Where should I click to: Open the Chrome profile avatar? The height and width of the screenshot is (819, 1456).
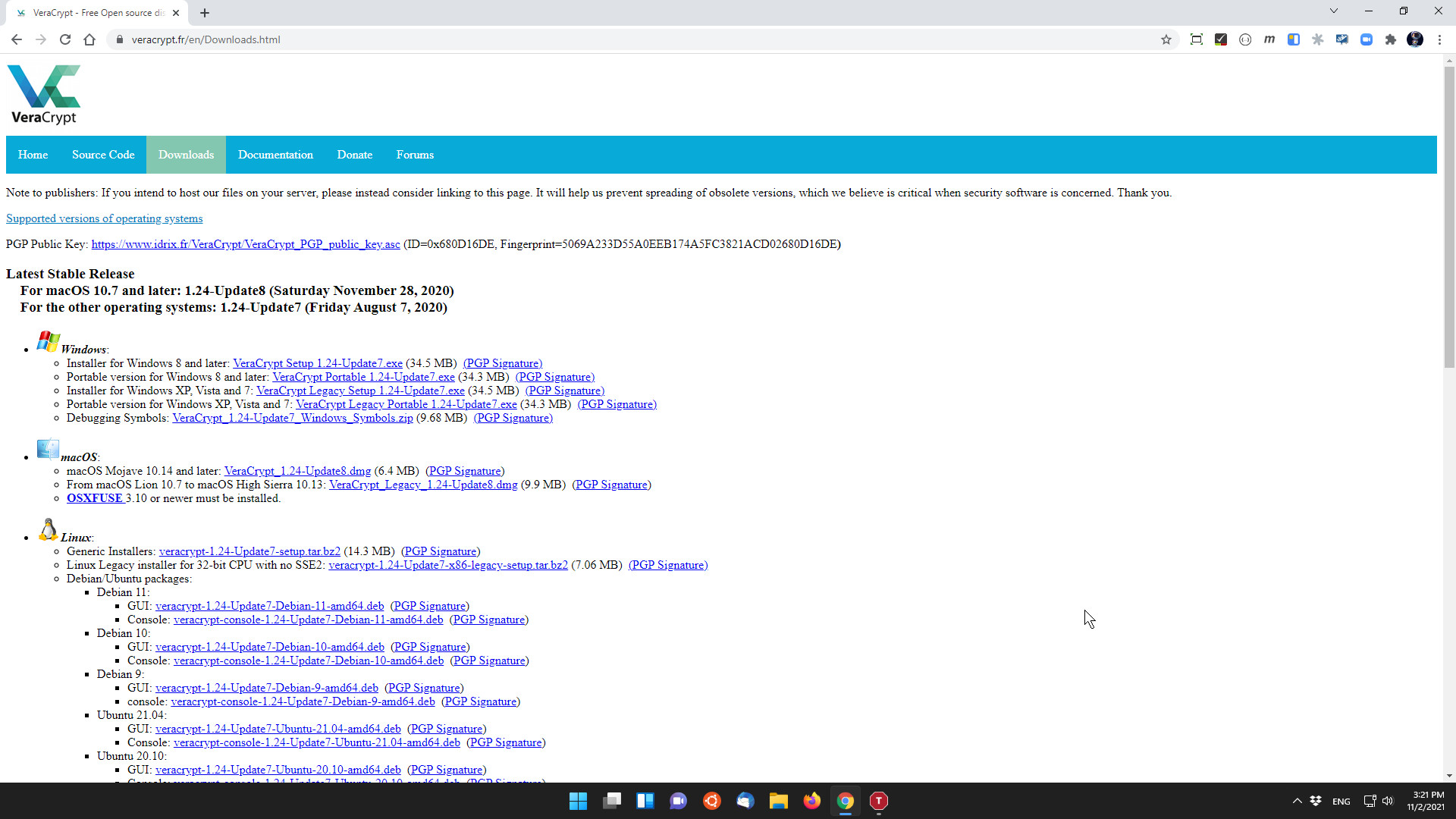(1415, 39)
